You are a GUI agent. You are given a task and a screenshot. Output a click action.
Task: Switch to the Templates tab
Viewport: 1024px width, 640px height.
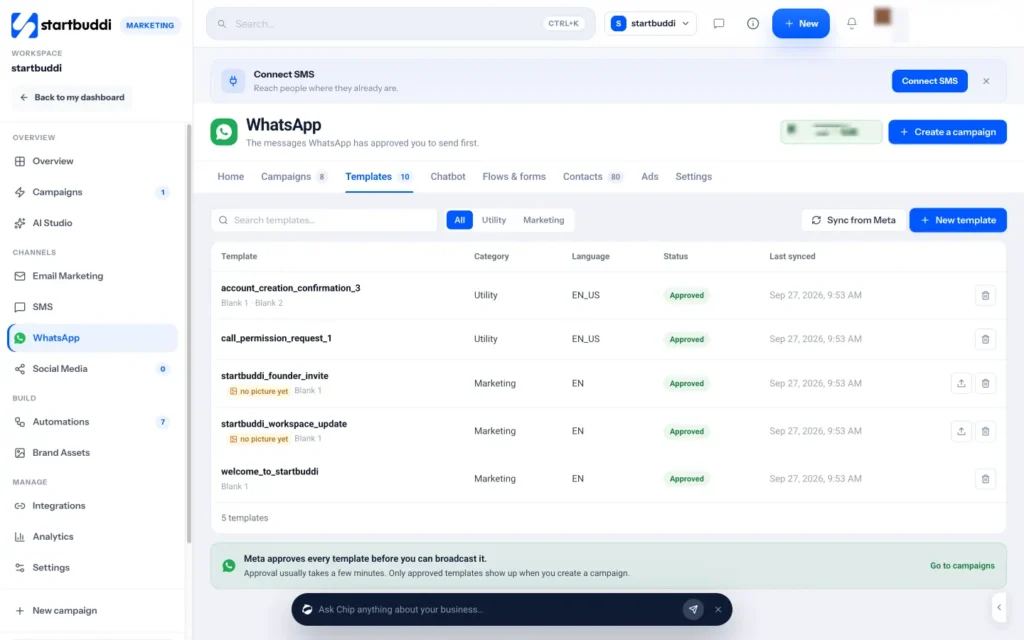pyautogui.click(x=379, y=177)
